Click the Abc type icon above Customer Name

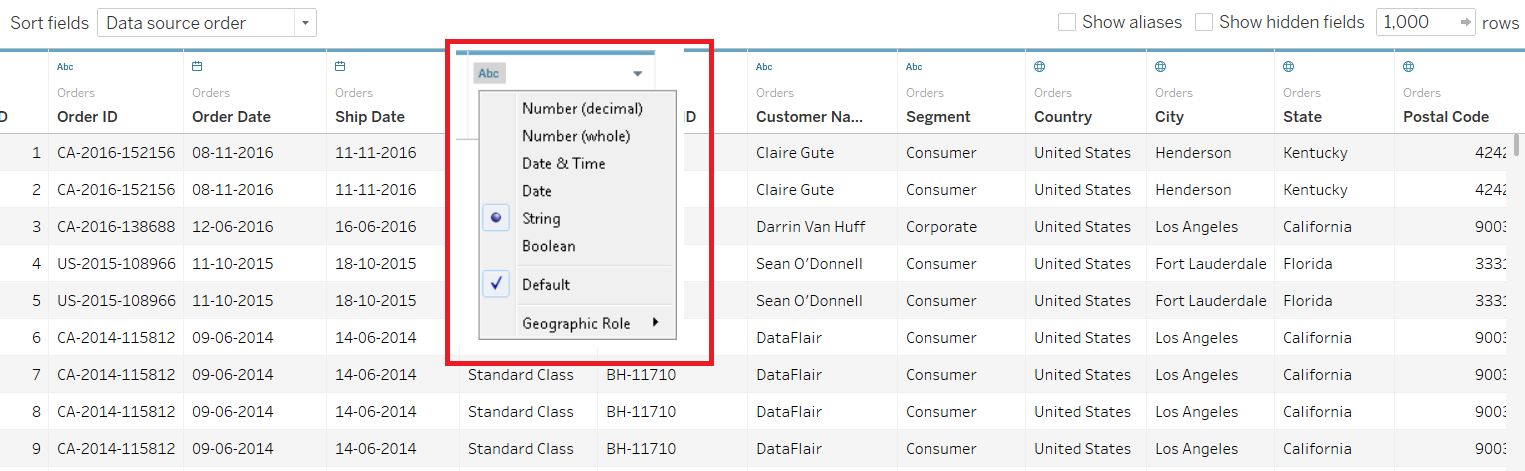tap(764, 67)
